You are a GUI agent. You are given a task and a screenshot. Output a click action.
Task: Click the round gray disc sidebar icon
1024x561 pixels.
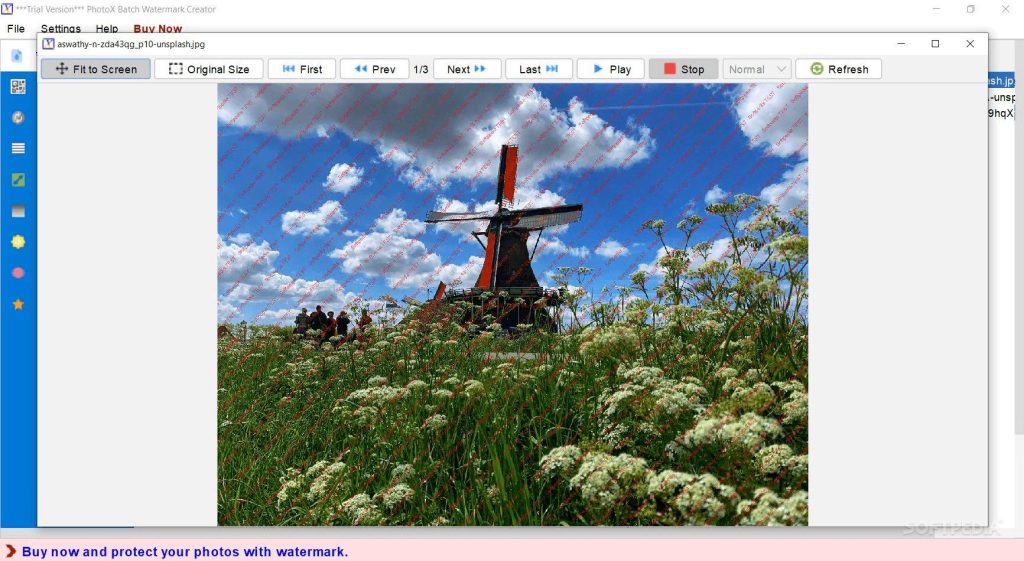coord(18,118)
